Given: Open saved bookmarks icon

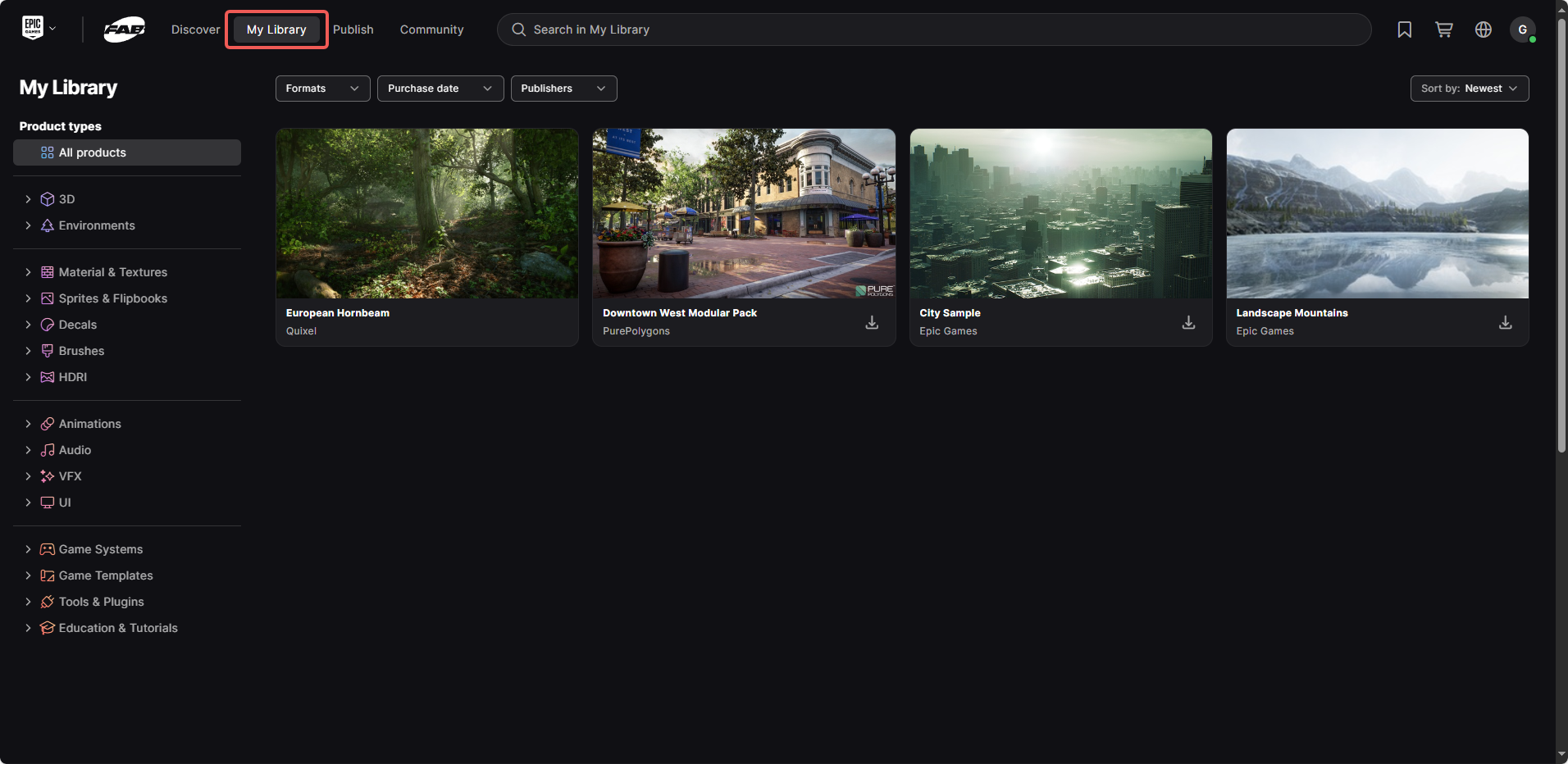Looking at the screenshot, I should click(1404, 30).
